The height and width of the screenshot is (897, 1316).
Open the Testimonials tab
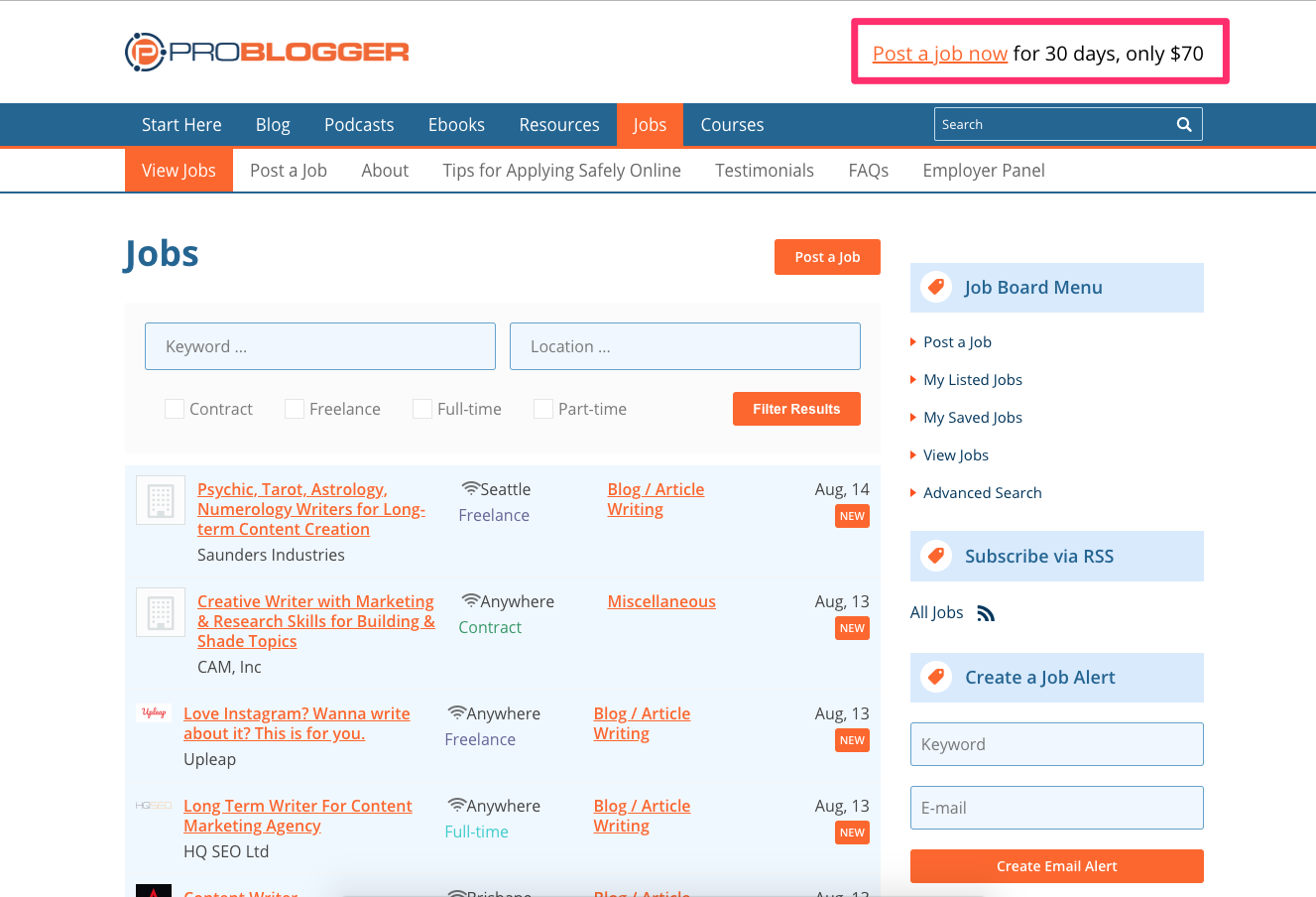(765, 171)
